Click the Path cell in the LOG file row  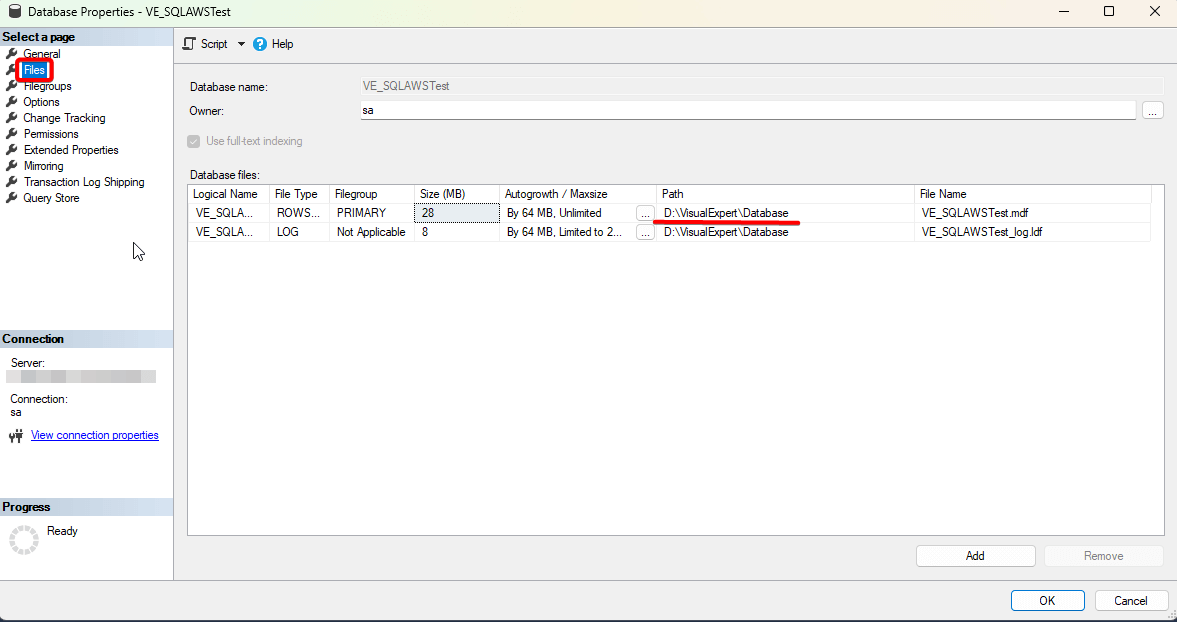(785, 233)
